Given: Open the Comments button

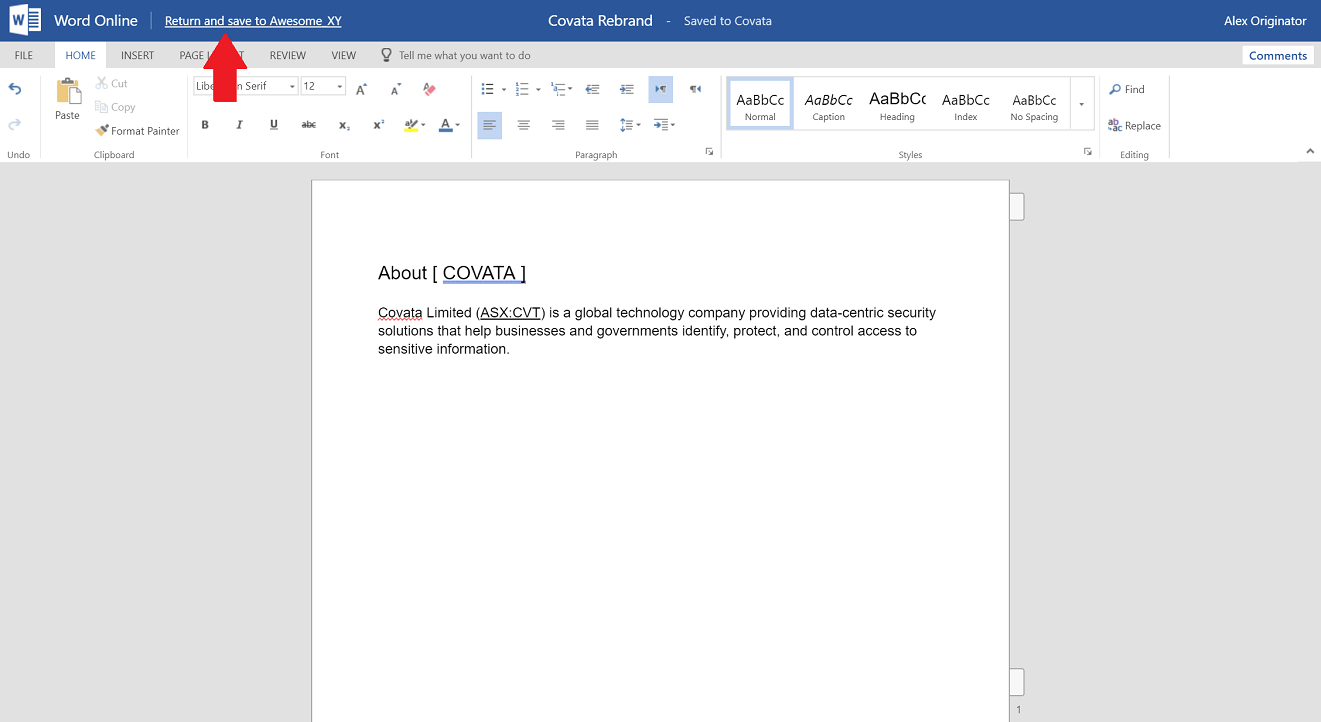Looking at the screenshot, I should [x=1278, y=56].
